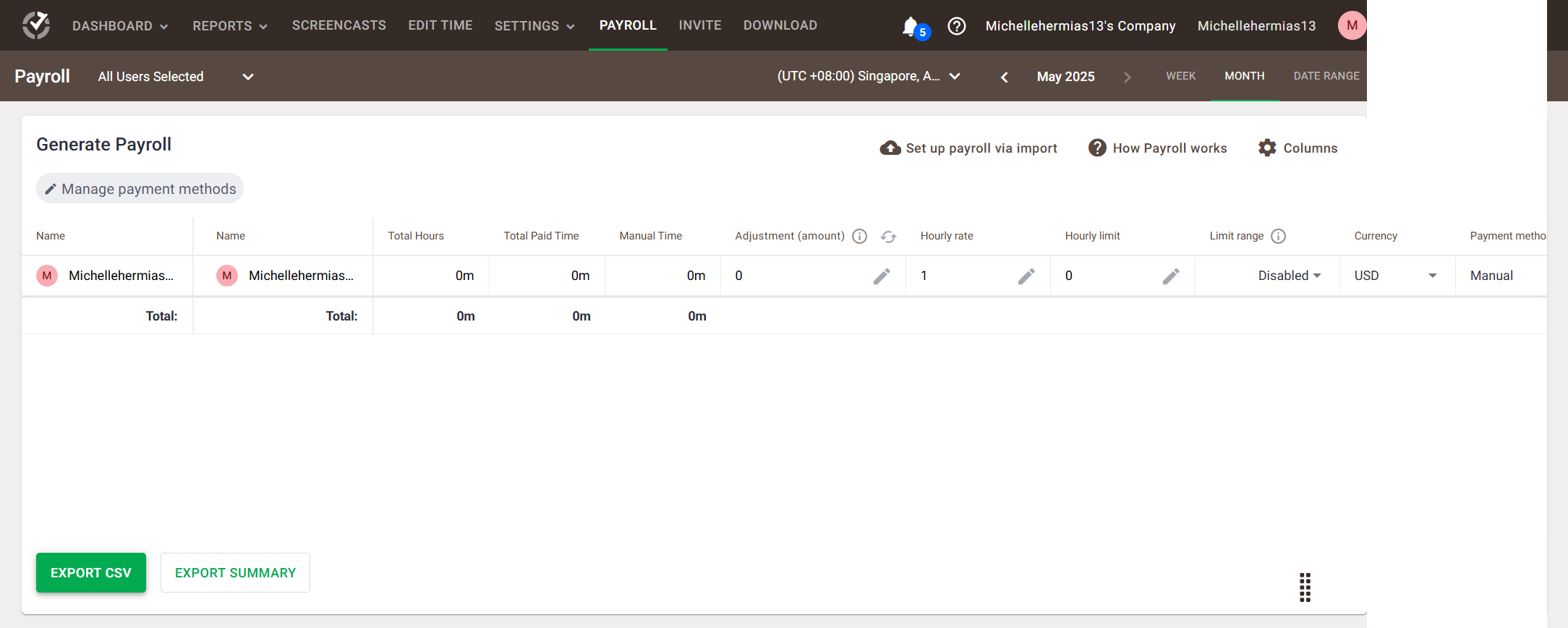Open the Limit range Disabled dropdown

tap(1290, 276)
